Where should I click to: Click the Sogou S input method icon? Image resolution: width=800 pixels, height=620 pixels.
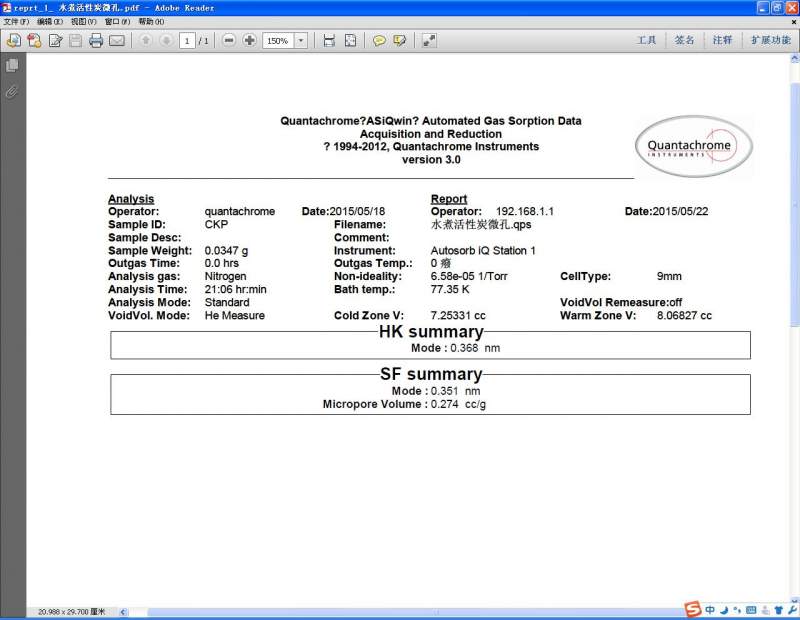[x=693, y=609]
